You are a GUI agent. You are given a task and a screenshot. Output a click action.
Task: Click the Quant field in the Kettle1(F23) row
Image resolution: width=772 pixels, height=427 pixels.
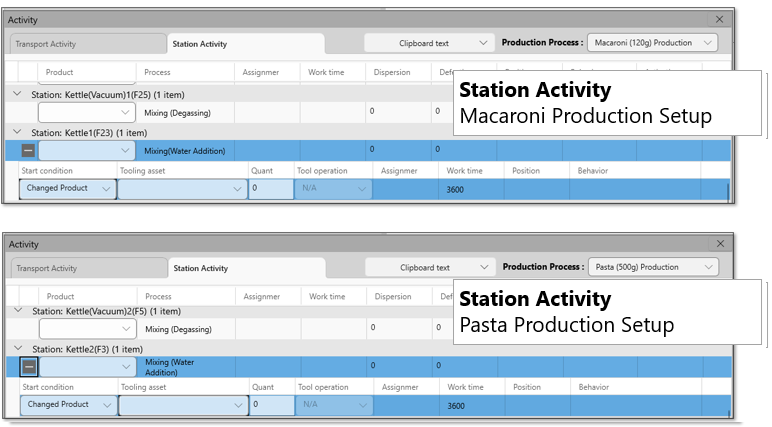coord(270,188)
